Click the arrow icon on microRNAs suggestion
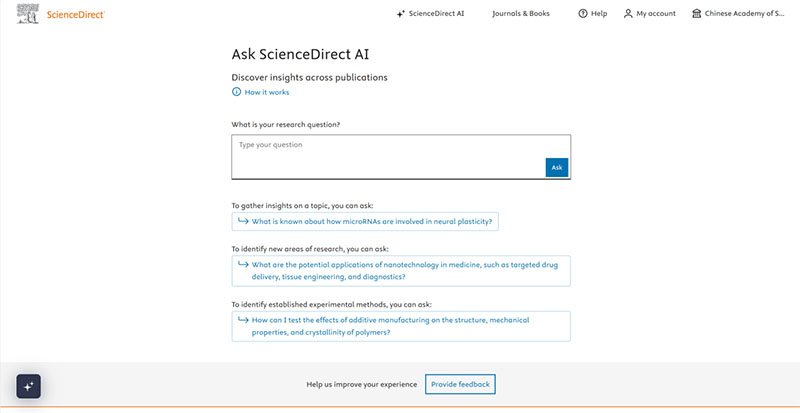 pos(242,221)
